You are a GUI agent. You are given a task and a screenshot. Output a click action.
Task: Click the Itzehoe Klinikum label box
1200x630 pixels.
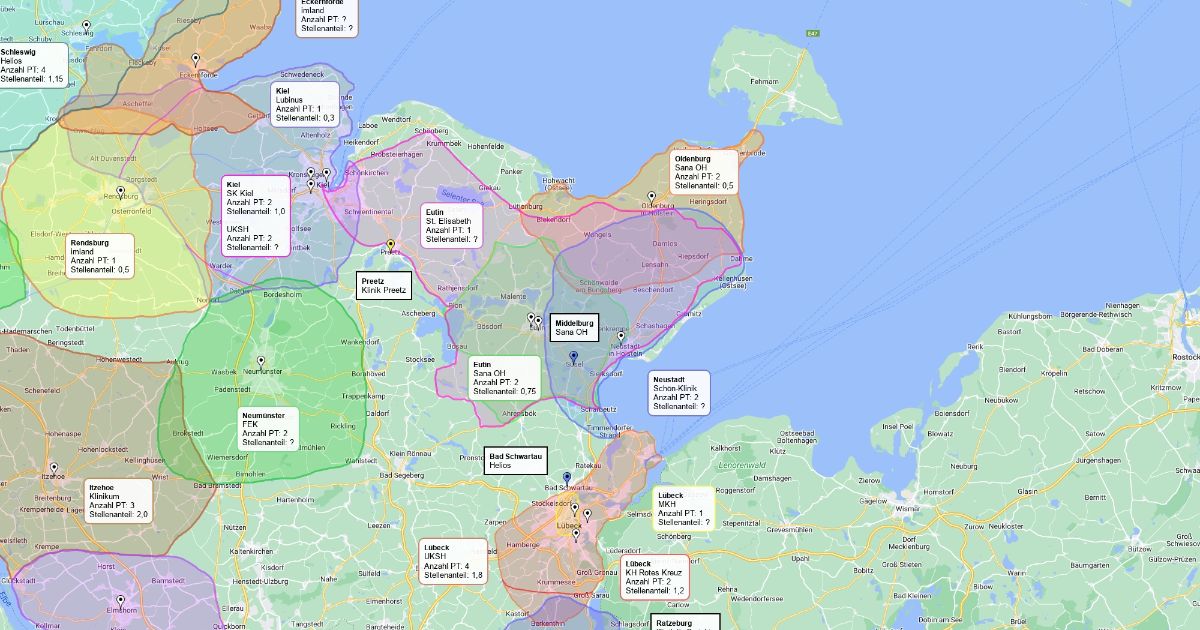click(119, 500)
